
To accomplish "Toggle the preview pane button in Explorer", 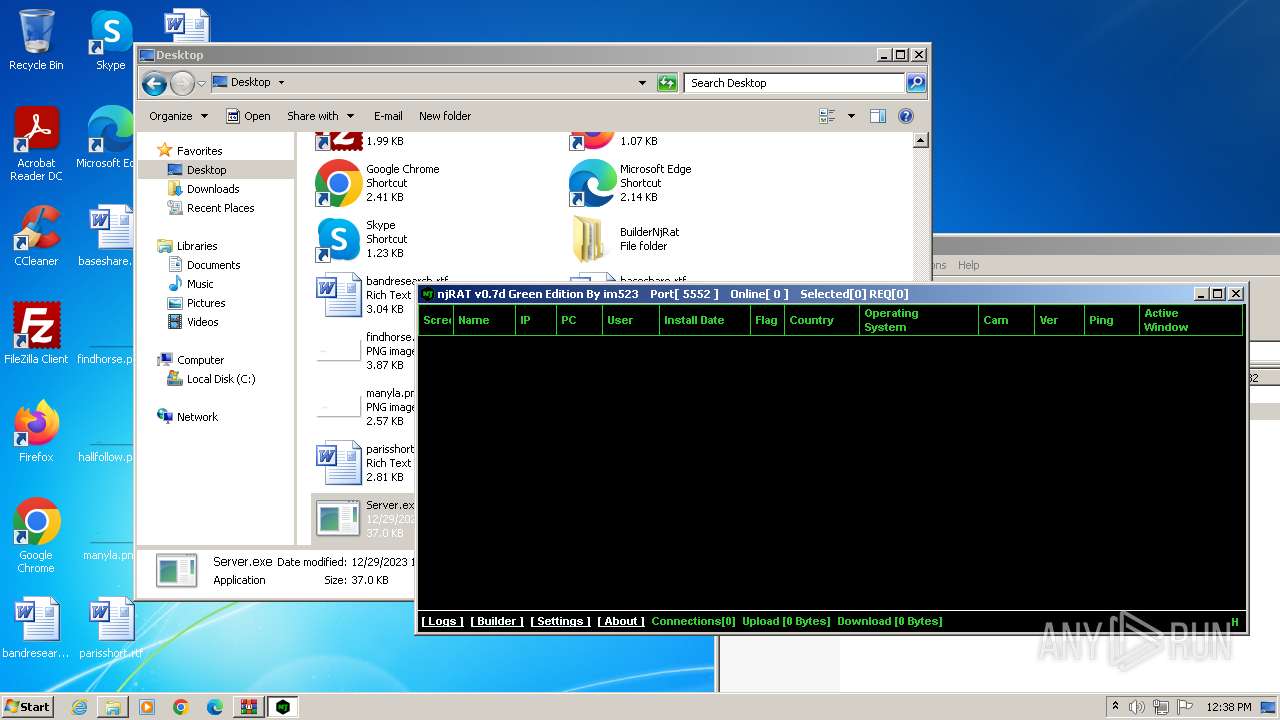I will (x=877, y=116).
